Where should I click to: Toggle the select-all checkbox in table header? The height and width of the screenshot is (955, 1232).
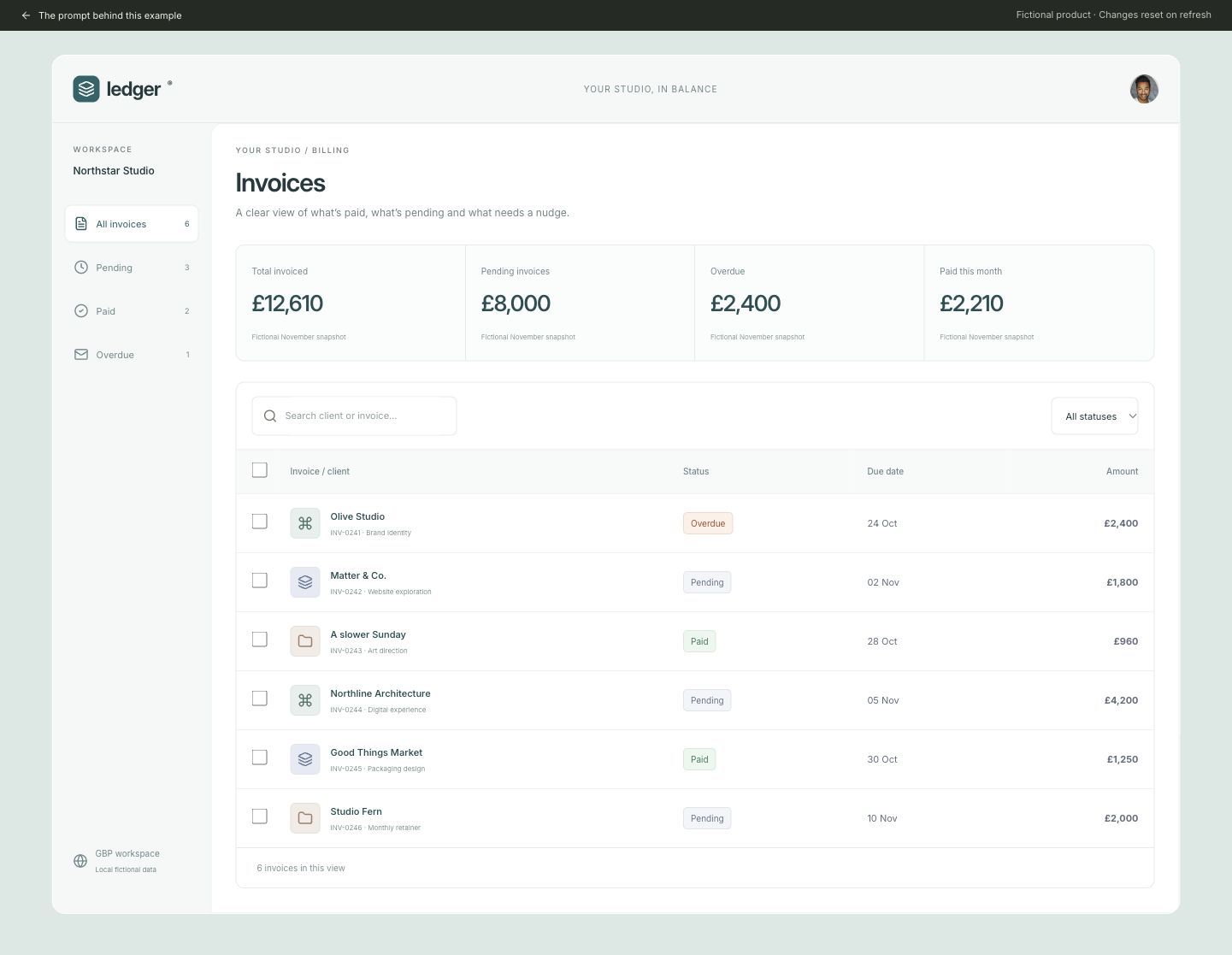(260, 470)
